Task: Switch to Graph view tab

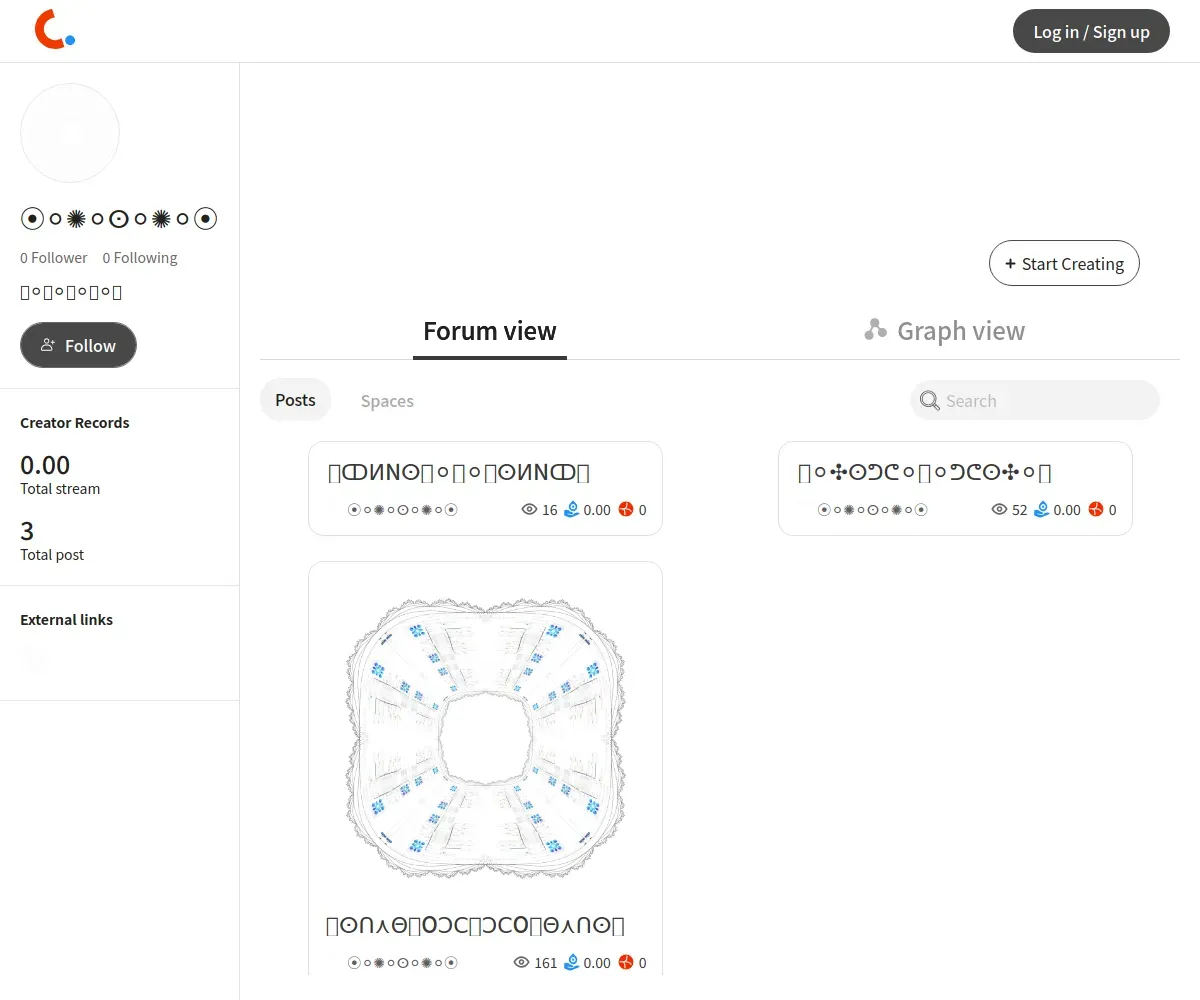Action: [944, 331]
